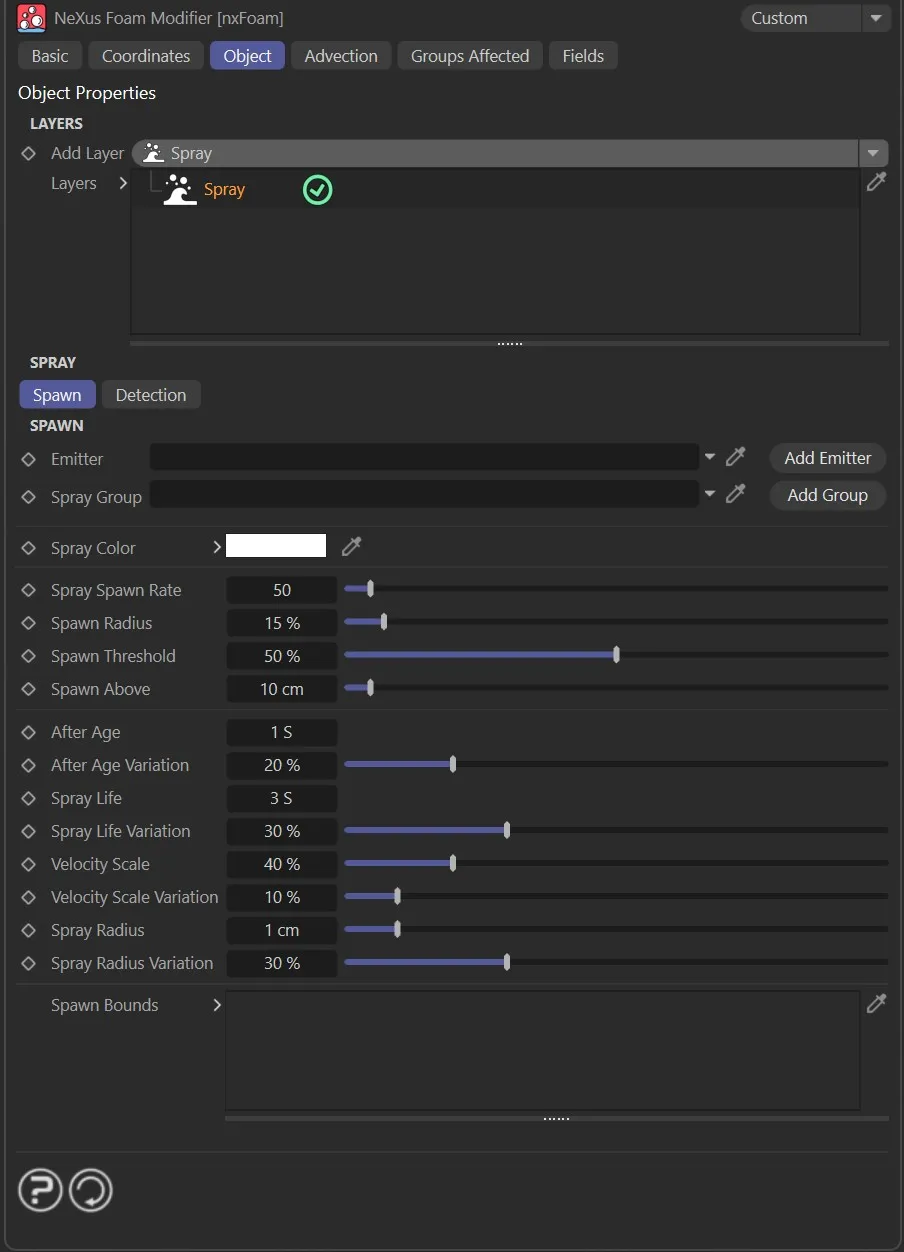Click the Emitter field picker icon
The image size is (904, 1252).
(735, 457)
